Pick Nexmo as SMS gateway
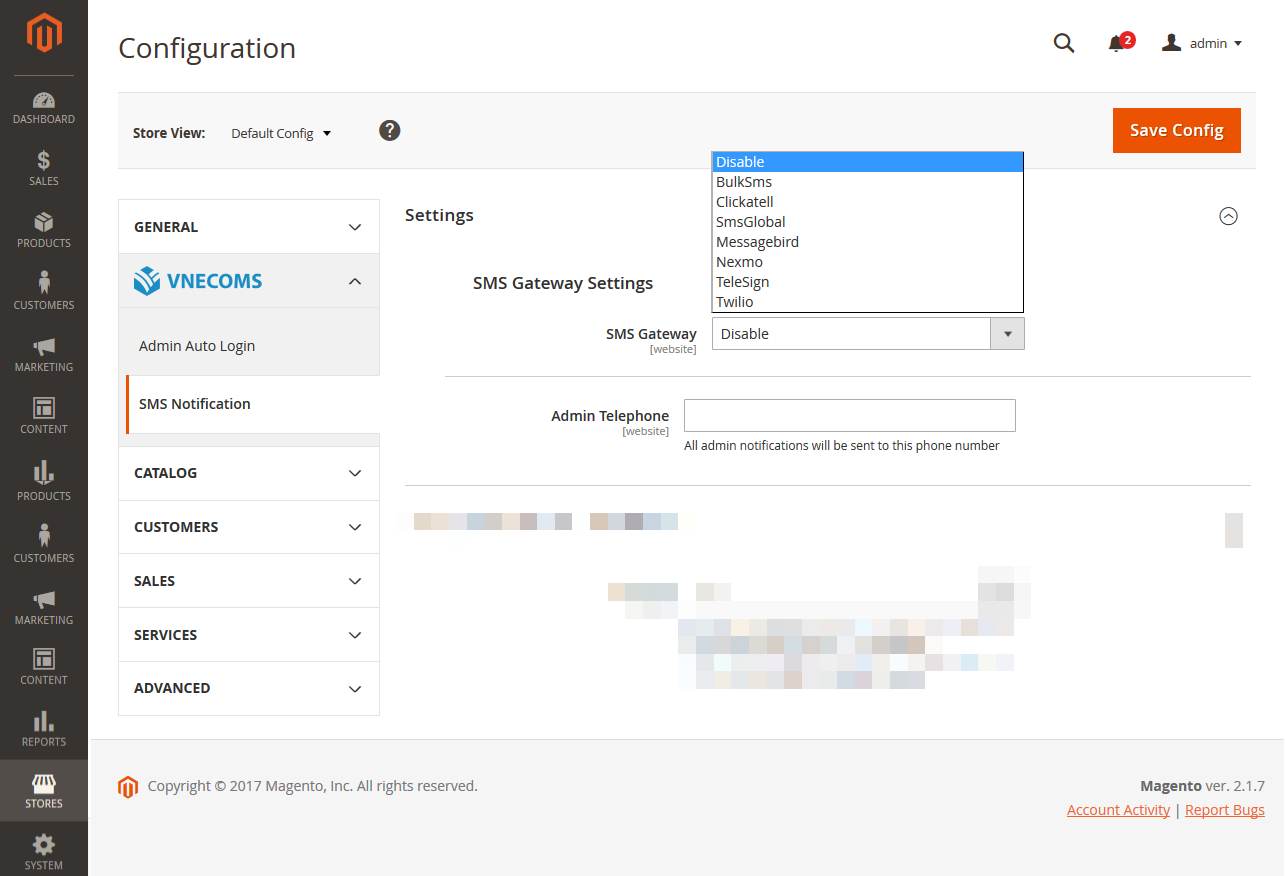This screenshot has height=876, width=1285. pos(867,262)
